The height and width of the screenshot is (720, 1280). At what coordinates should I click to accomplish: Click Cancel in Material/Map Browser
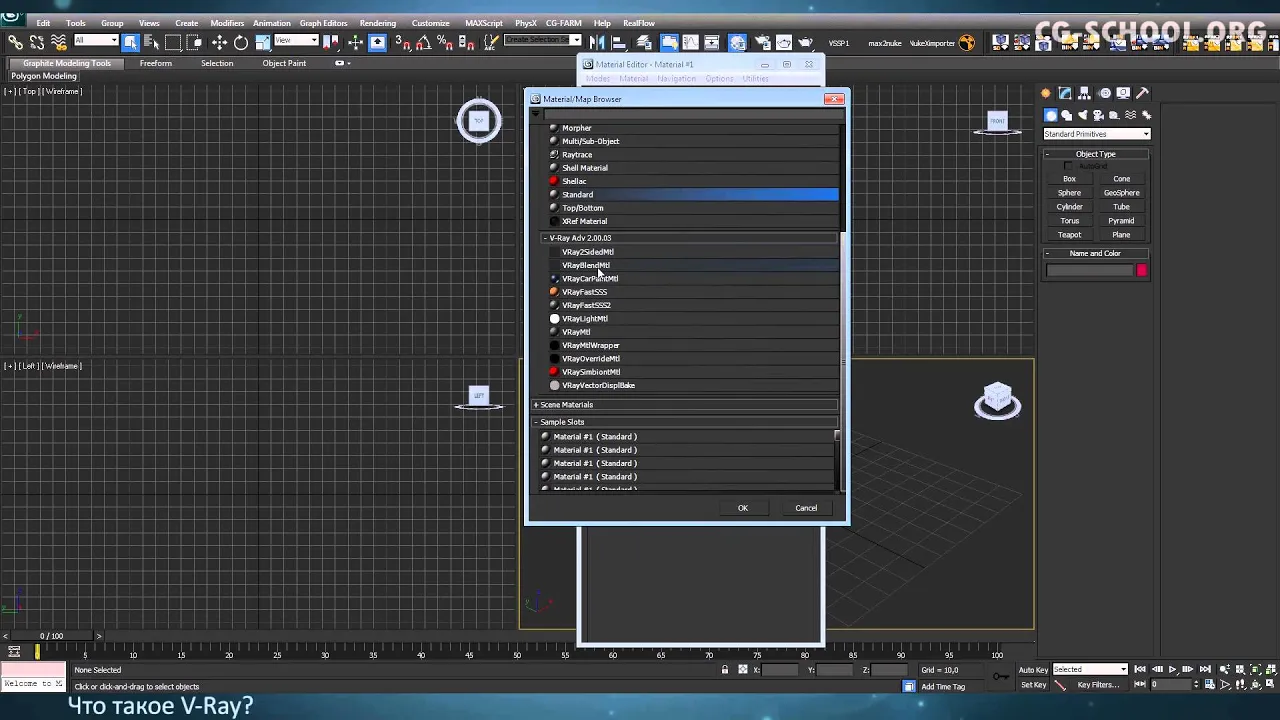[806, 508]
